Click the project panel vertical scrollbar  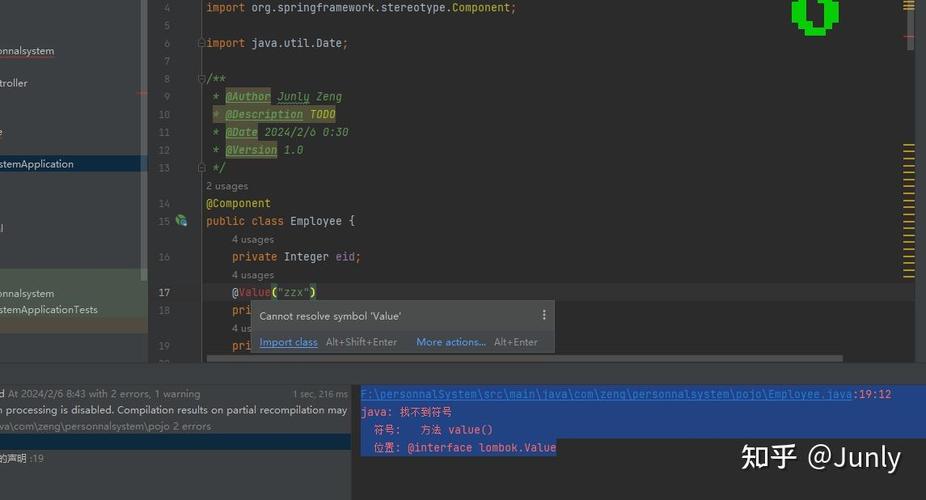144,140
